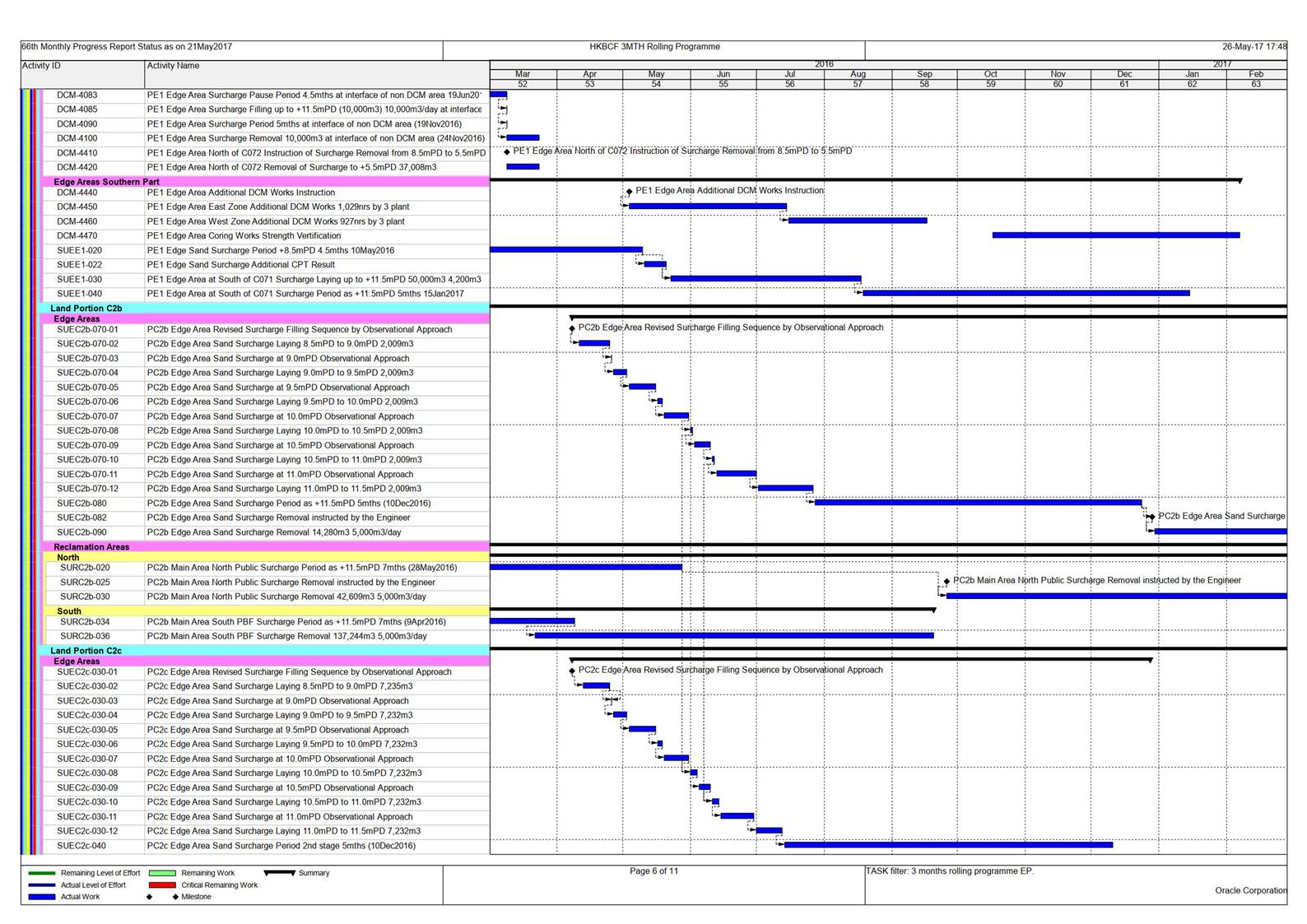Click the SUEC2c-030-02 activity ID
Image resolution: width=1307 pixels, height=924 pixels.
coord(87,686)
